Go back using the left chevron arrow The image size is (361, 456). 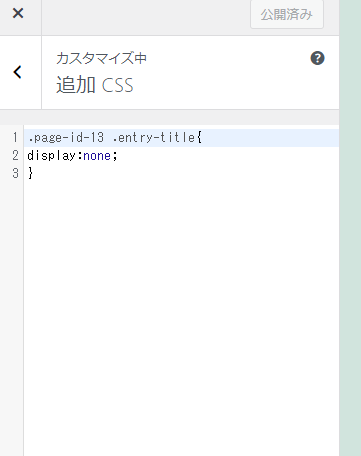(18, 72)
